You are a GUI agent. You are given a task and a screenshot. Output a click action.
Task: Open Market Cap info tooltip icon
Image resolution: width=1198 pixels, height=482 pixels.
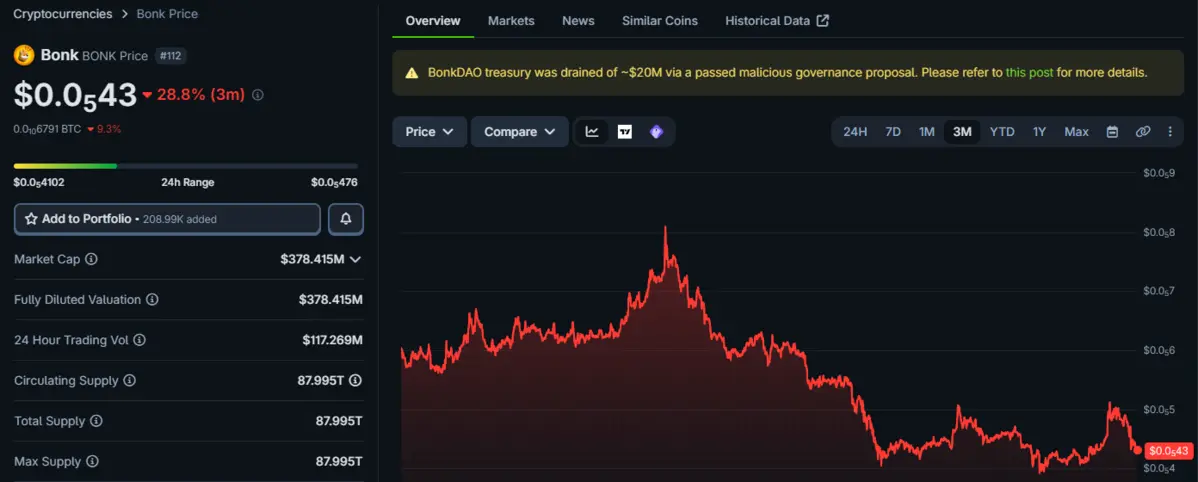tap(91, 259)
